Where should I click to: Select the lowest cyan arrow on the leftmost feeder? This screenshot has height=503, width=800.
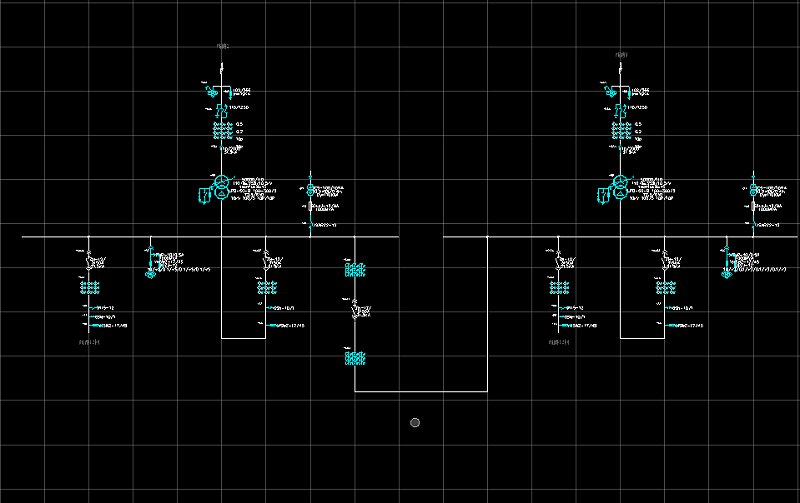tap(94, 325)
